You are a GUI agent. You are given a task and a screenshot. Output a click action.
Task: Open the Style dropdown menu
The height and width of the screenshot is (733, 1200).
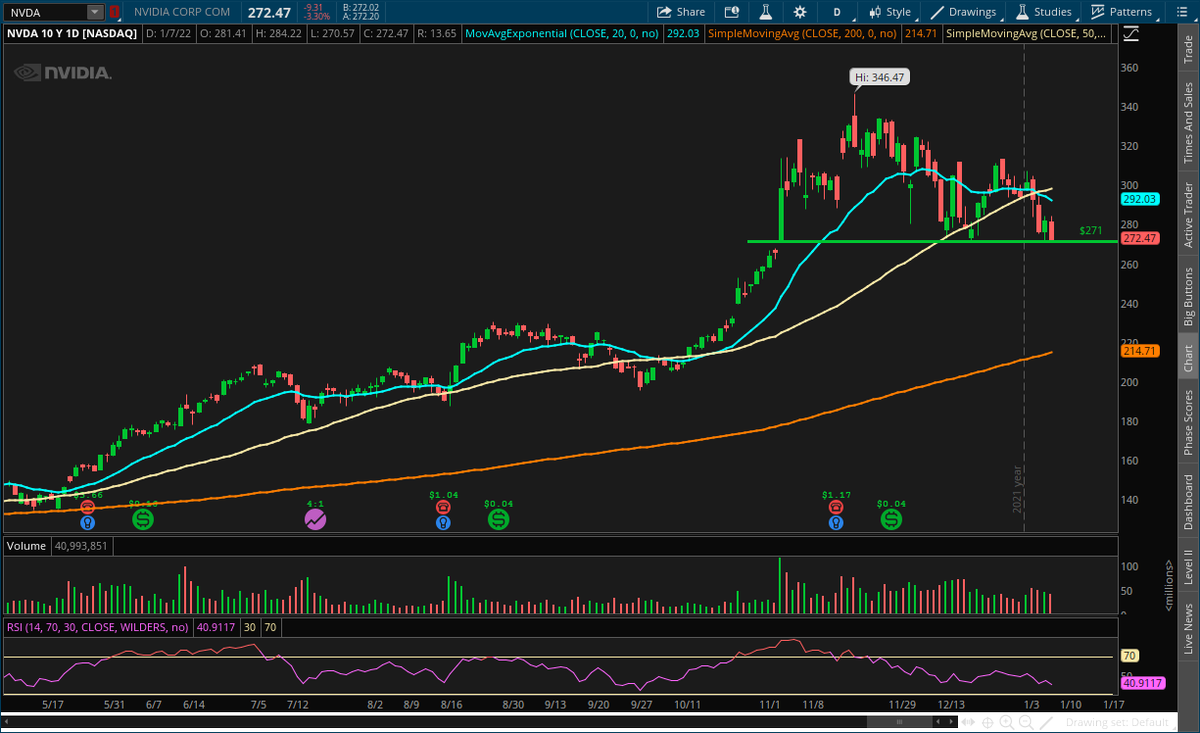(890, 12)
